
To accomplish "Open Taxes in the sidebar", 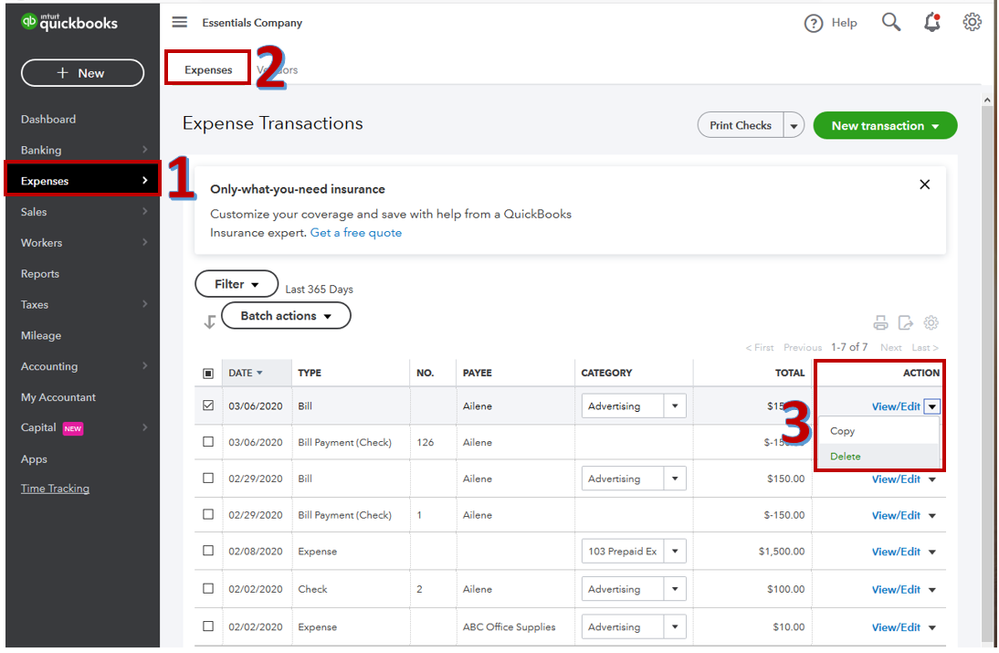I will pos(83,305).
